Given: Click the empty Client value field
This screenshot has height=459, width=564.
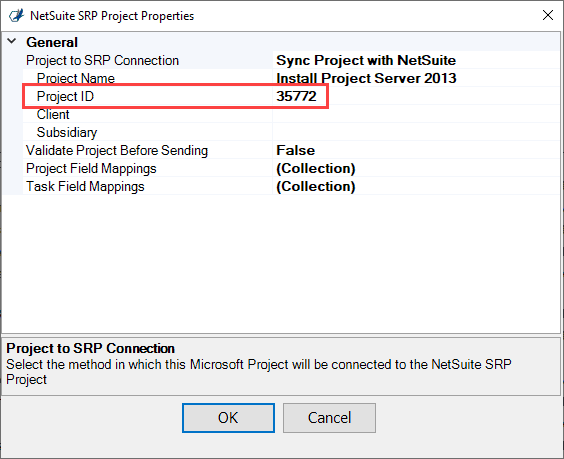Looking at the screenshot, I should (x=416, y=114).
